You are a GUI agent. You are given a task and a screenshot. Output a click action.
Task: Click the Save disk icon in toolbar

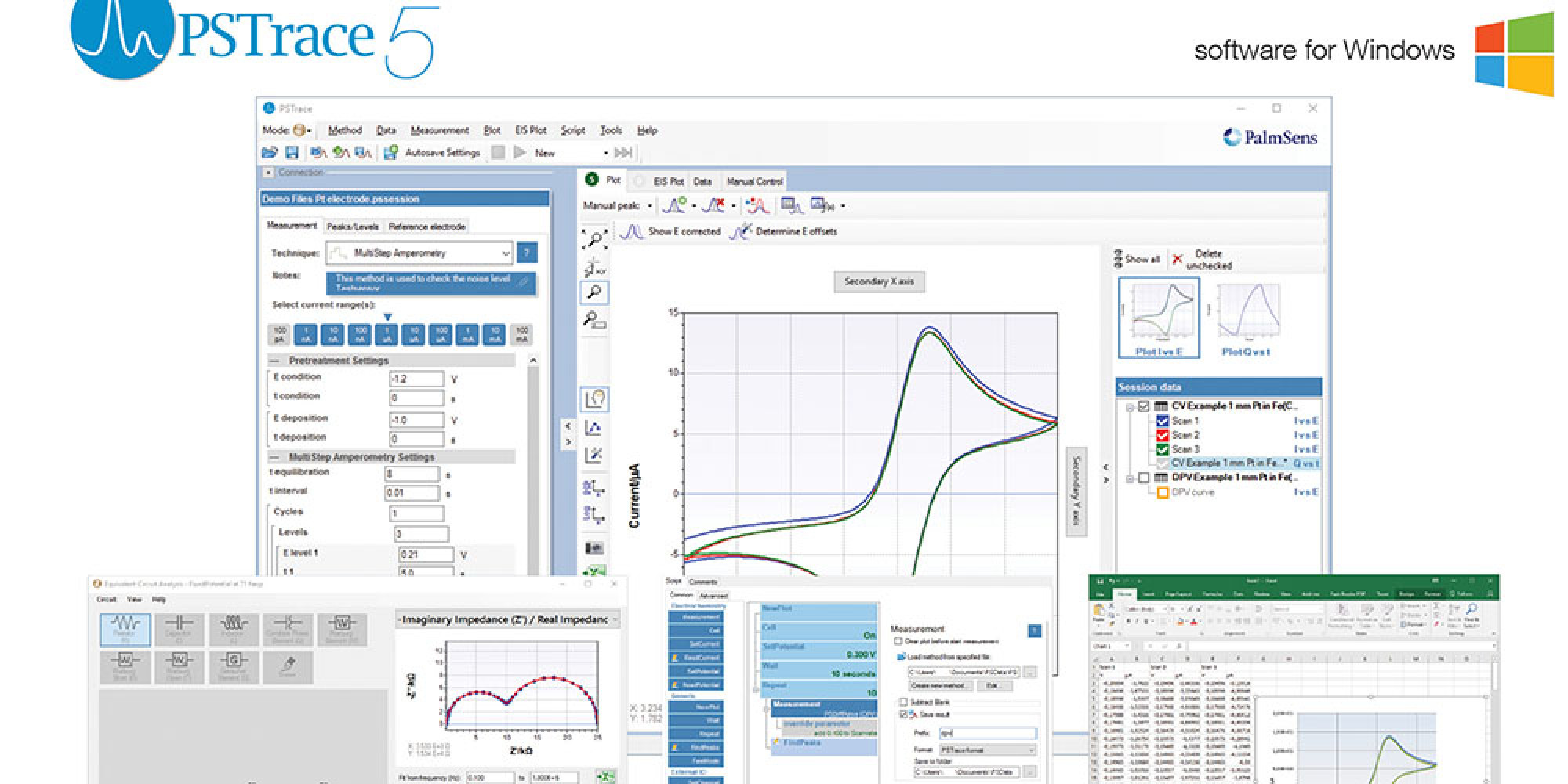[292, 153]
